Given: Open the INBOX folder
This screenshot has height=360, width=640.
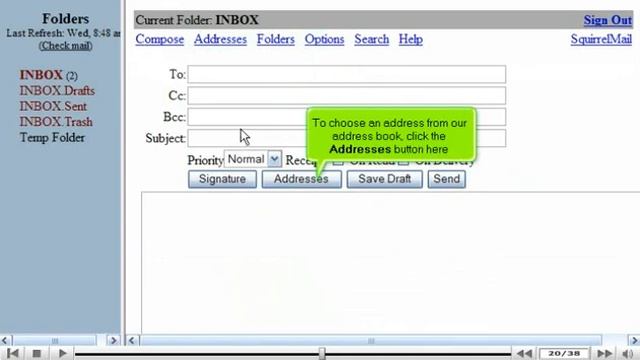Looking at the screenshot, I should click(x=41, y=75).
